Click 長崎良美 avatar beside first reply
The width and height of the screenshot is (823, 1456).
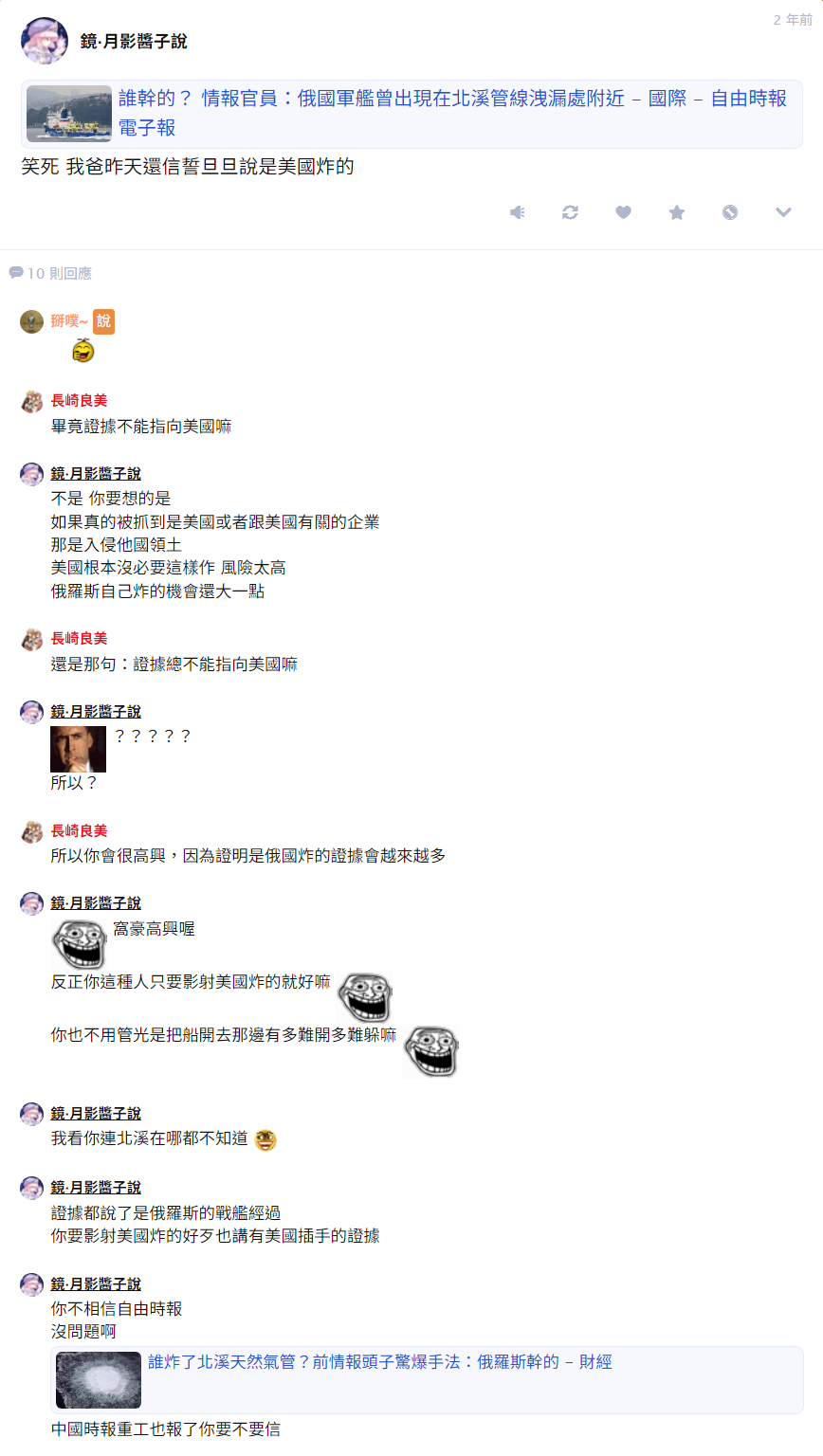(31, 401)
